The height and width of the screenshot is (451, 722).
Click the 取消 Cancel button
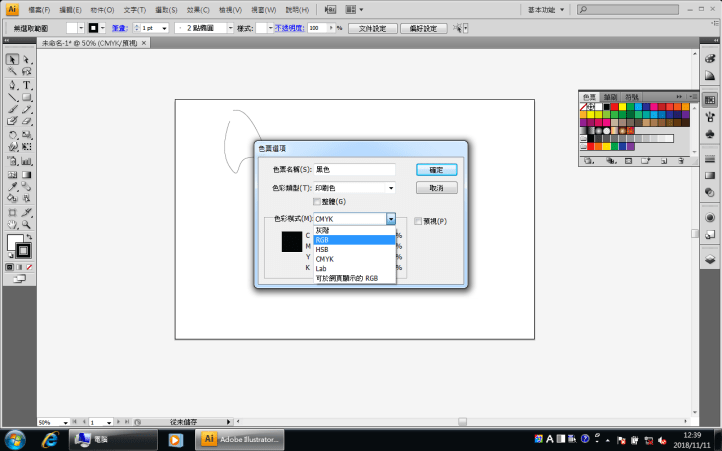436,187
